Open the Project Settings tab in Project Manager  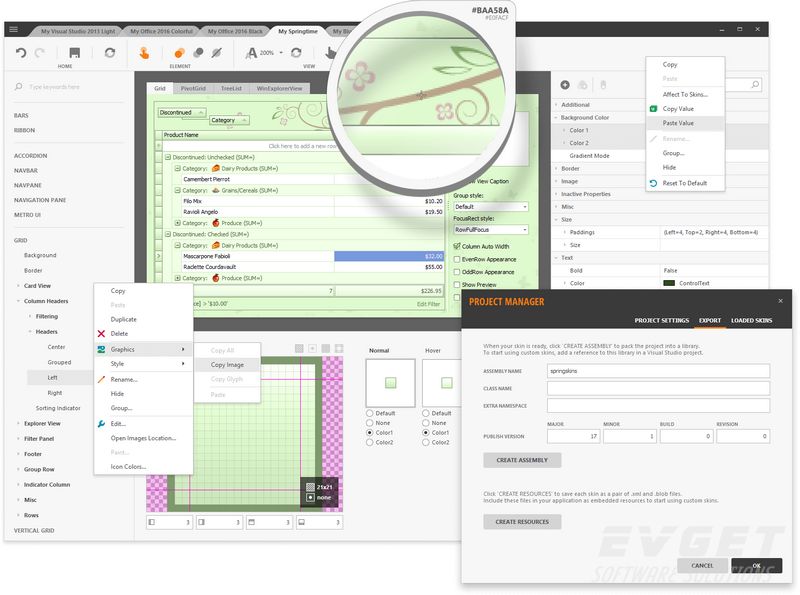(x=661, y=320)
